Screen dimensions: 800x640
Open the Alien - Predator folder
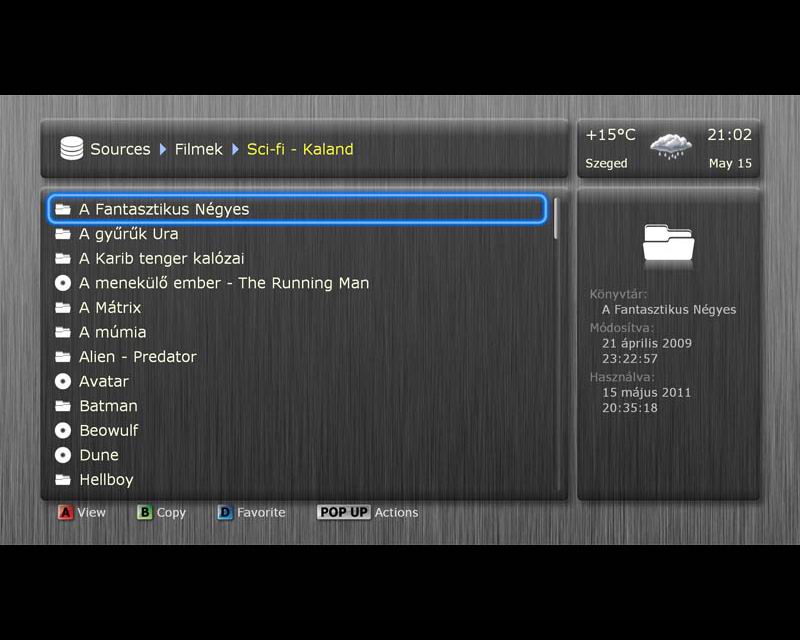coord(138,356)
